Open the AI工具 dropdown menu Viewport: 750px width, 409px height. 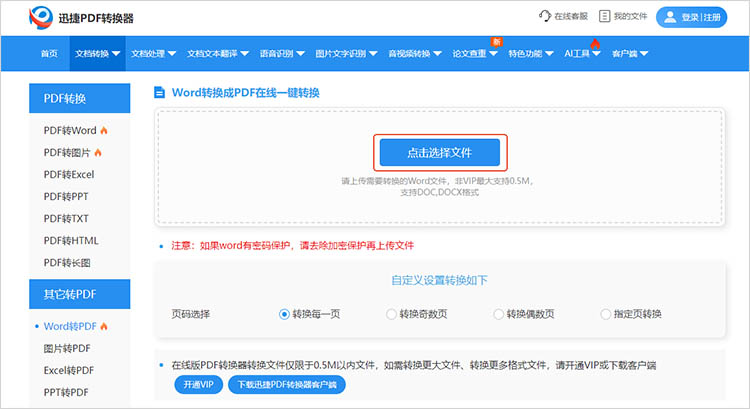[x=582, y=53]
